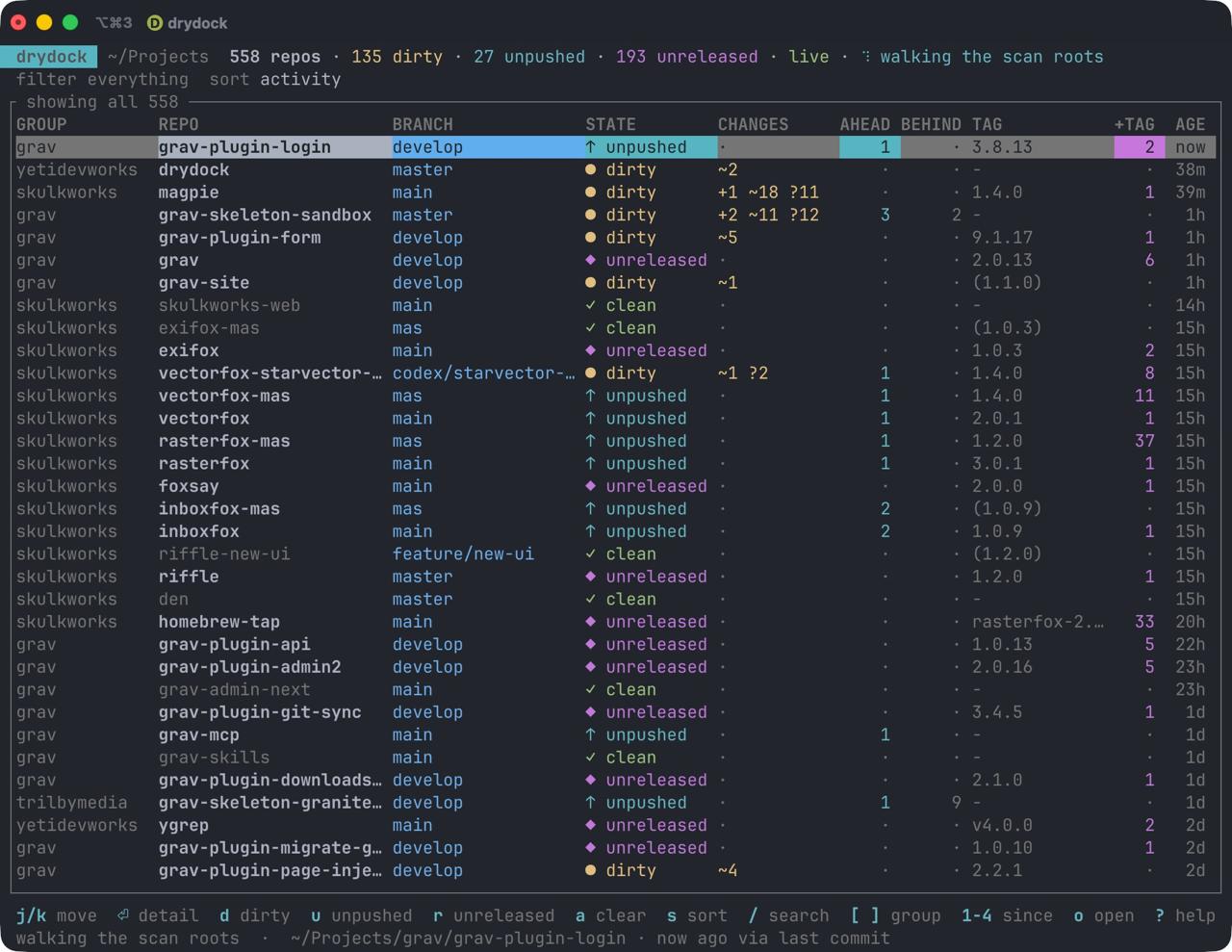Click the '27 unpushed' counter in header
Screen dimensions: 1232x952
click(529, 57)
